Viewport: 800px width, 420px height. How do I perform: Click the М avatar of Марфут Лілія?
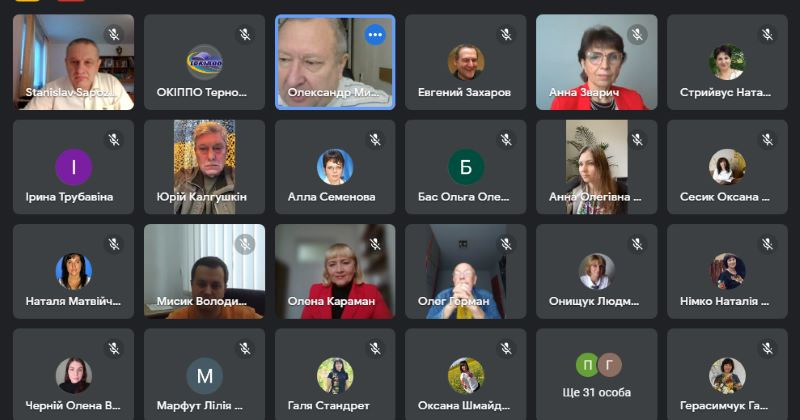(204, 376)
